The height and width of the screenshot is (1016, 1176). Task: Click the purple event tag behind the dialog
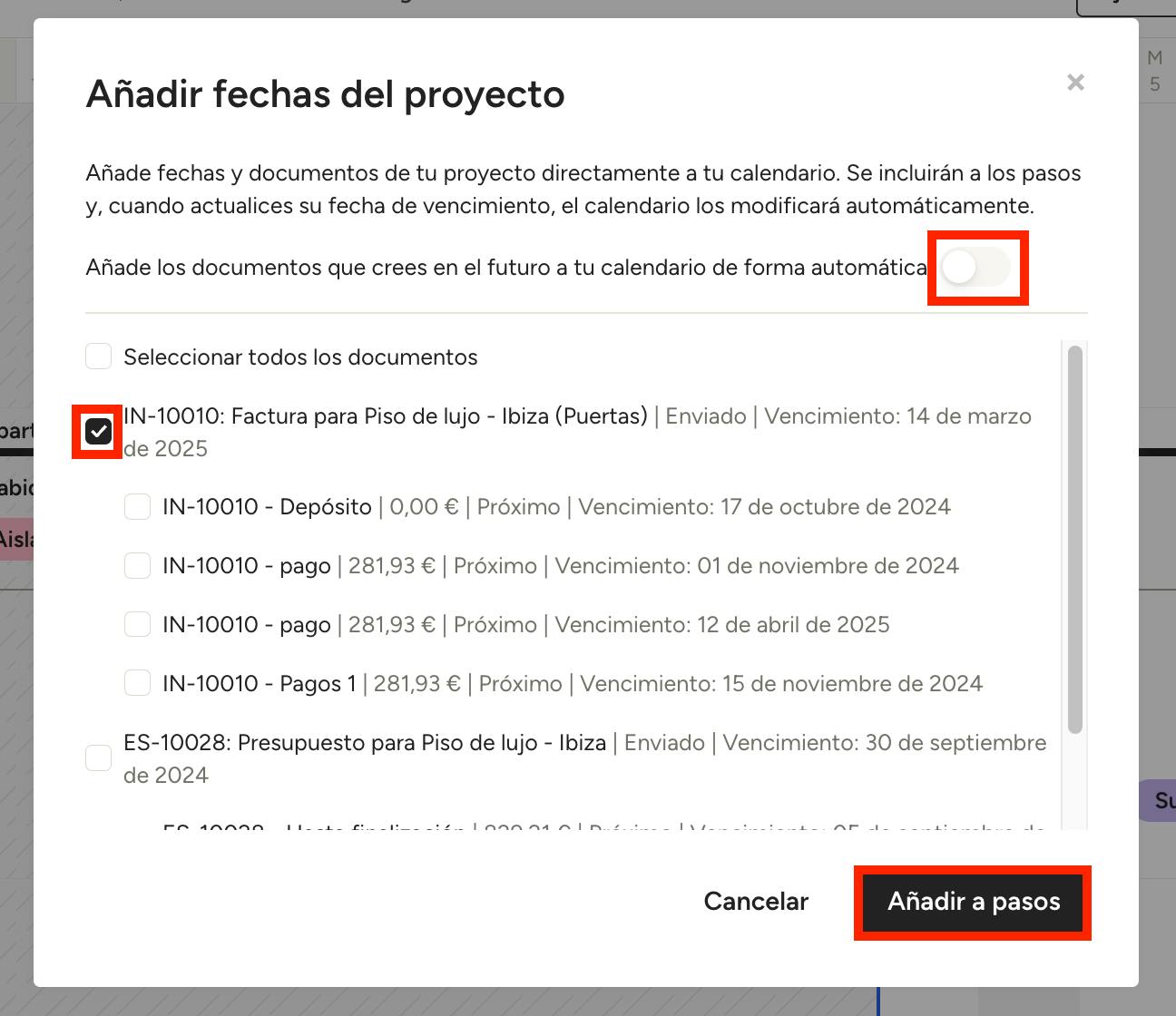1158,800
